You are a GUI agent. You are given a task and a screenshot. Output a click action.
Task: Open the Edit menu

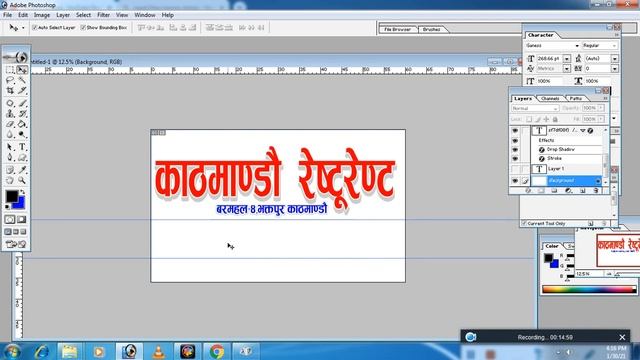pyautogui.click(x=23, y=15)
